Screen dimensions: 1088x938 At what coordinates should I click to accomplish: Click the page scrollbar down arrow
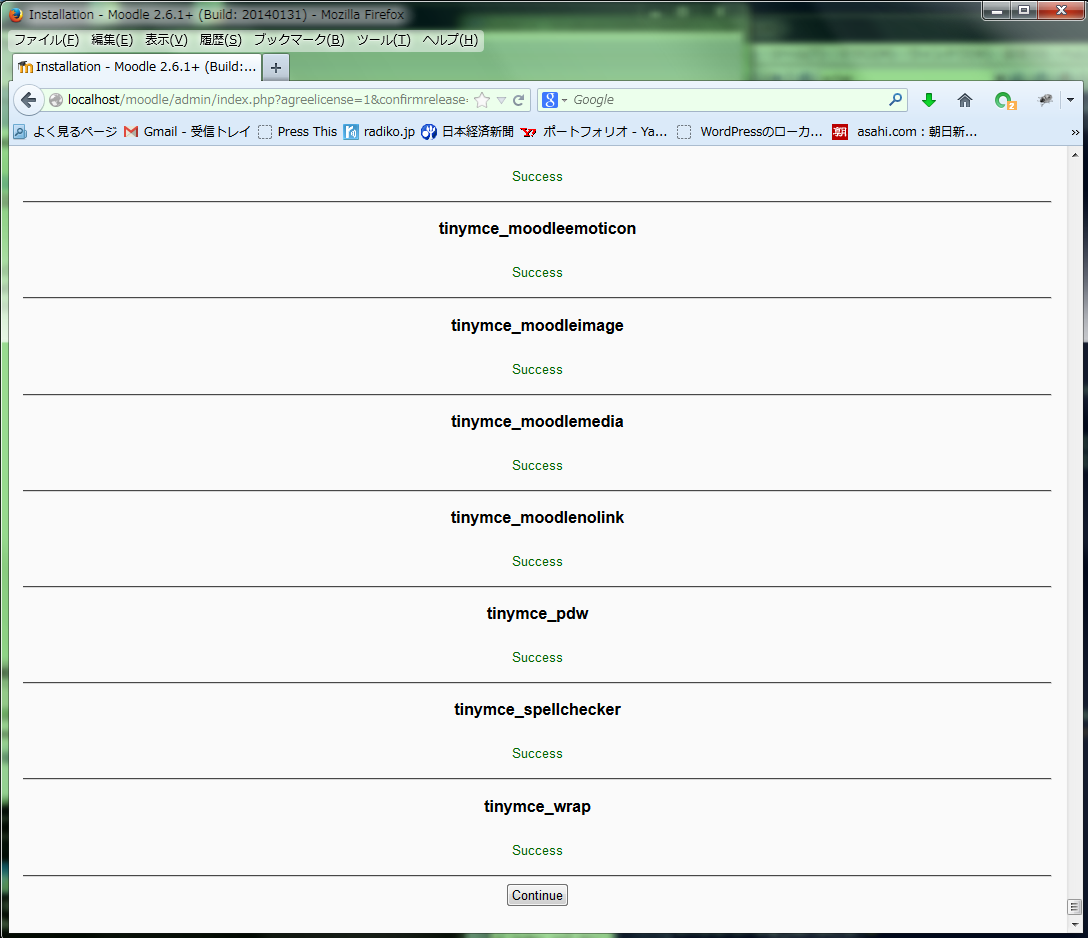click(1075, 922)
